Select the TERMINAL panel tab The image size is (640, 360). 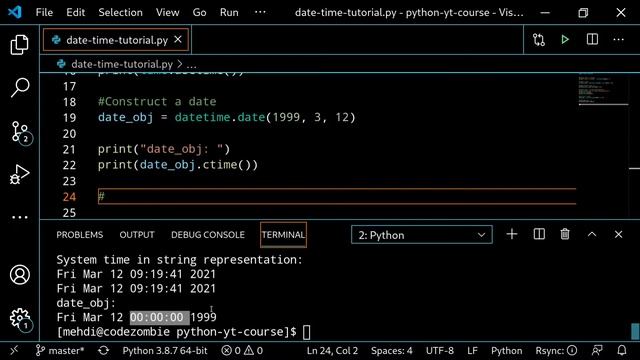pyautogui.click(x=283, y=235)
